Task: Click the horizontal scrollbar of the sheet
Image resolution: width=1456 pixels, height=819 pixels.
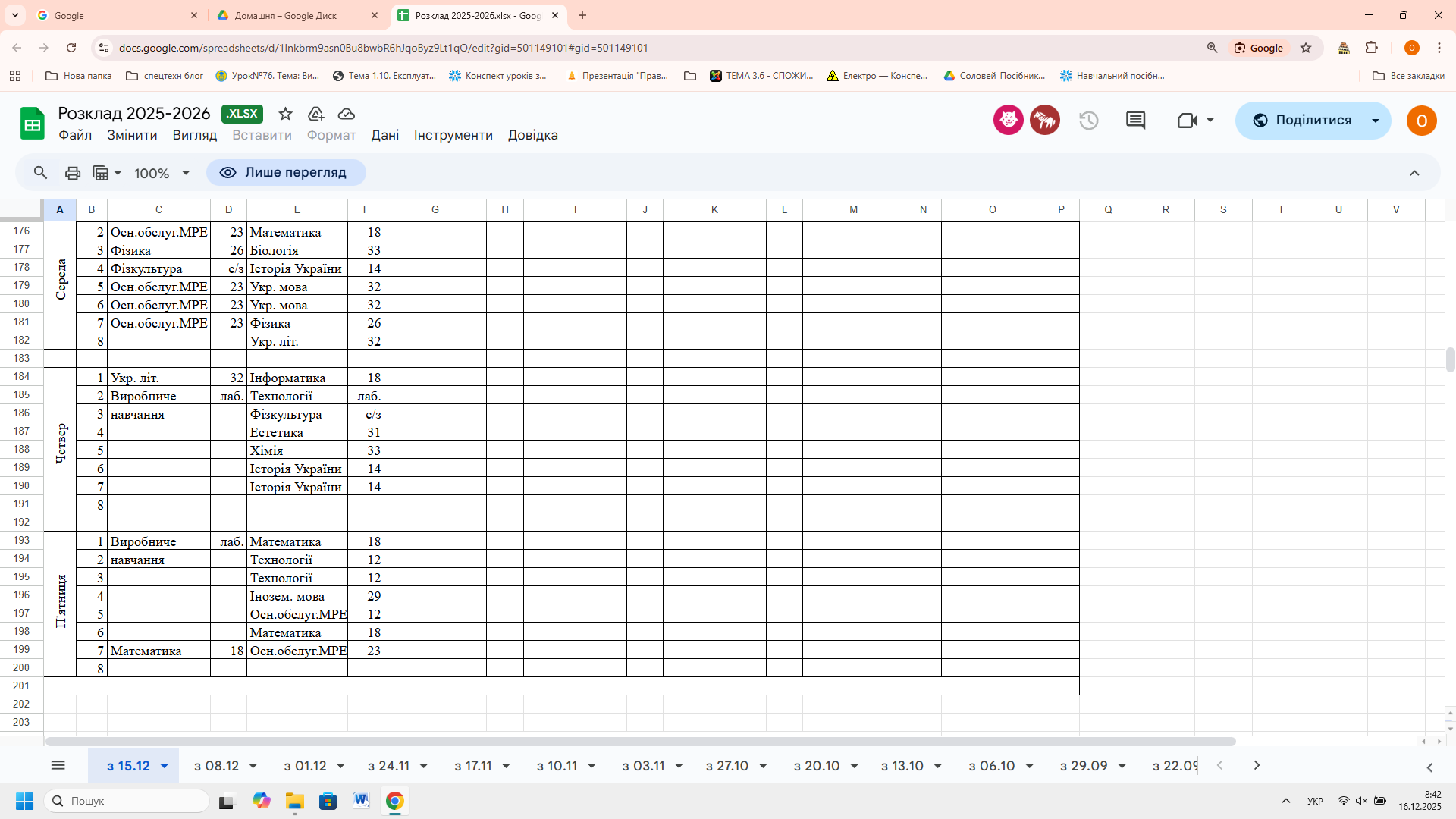Action: (x=640, y=741)
